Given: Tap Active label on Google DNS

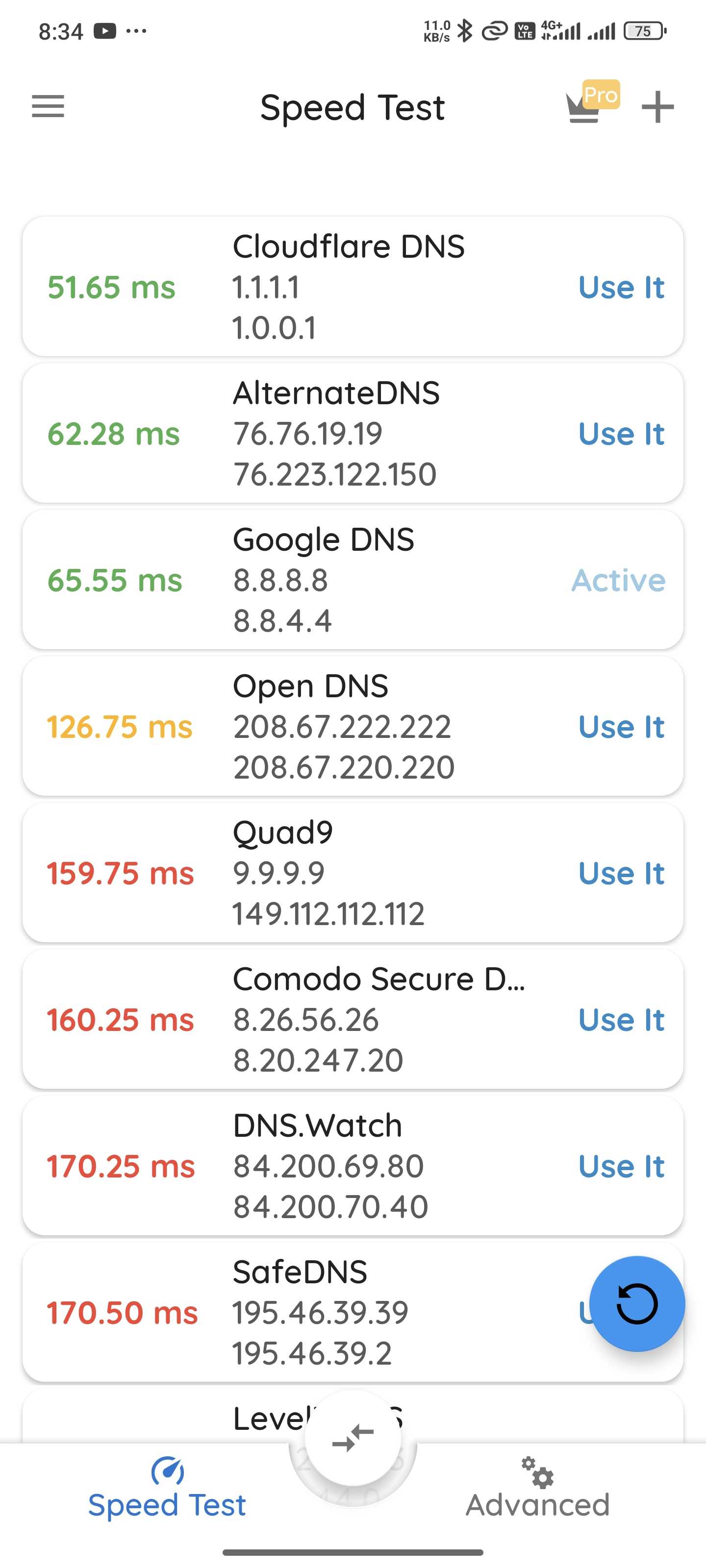Looking at the screenshot, I should [x=618, y=580].
